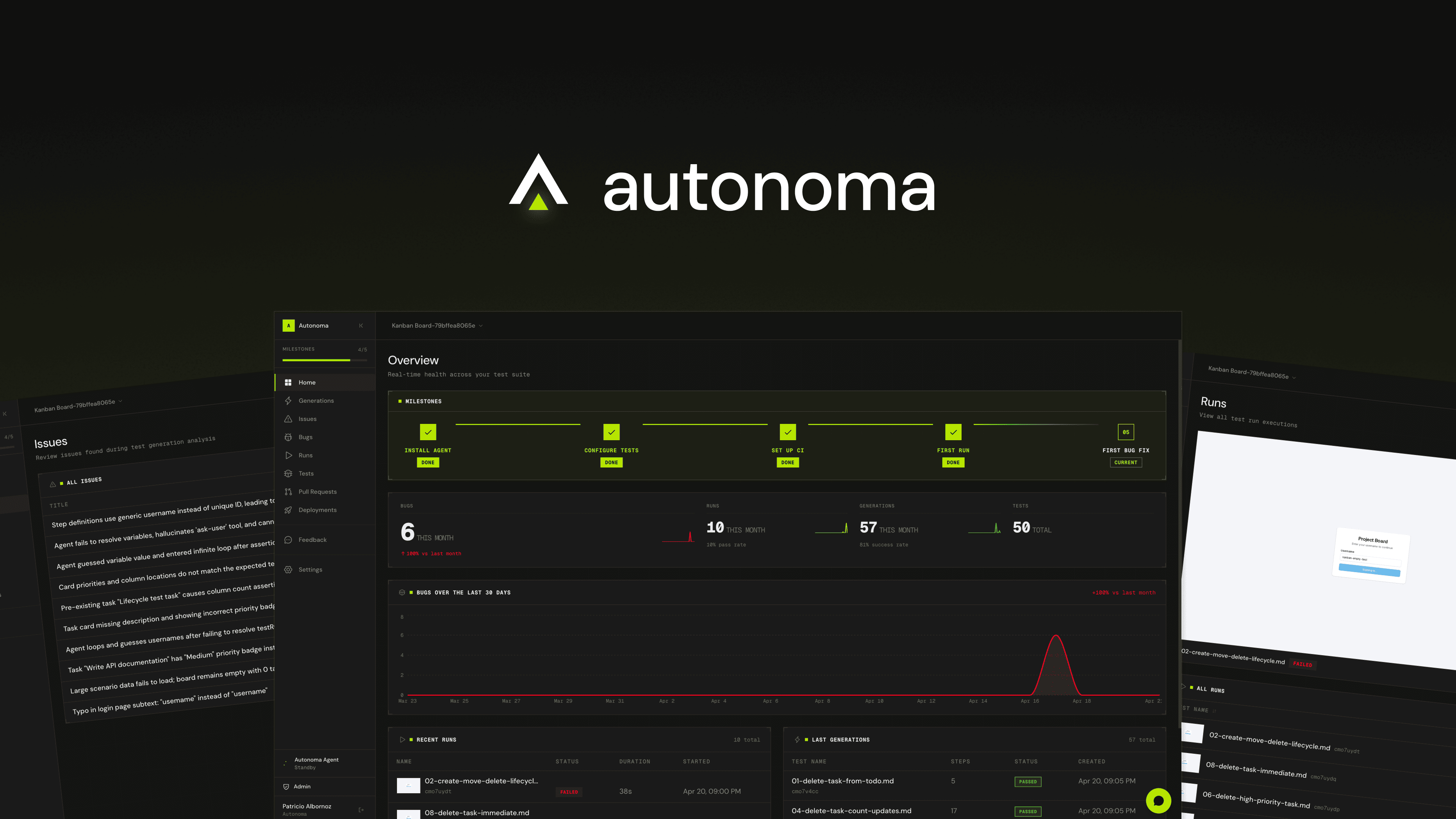1456x819 pixels.
Task: Go to the Tests menu item
Action: pos(306,474)
